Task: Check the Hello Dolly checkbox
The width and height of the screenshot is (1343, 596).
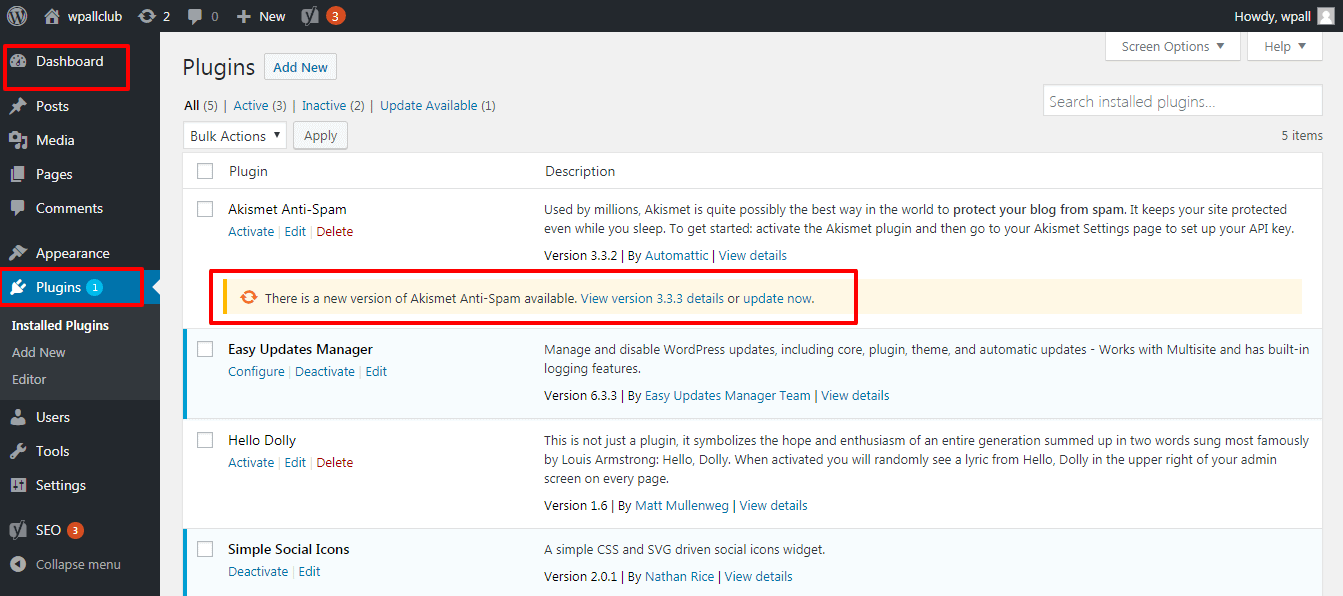Action: [205, 440]
